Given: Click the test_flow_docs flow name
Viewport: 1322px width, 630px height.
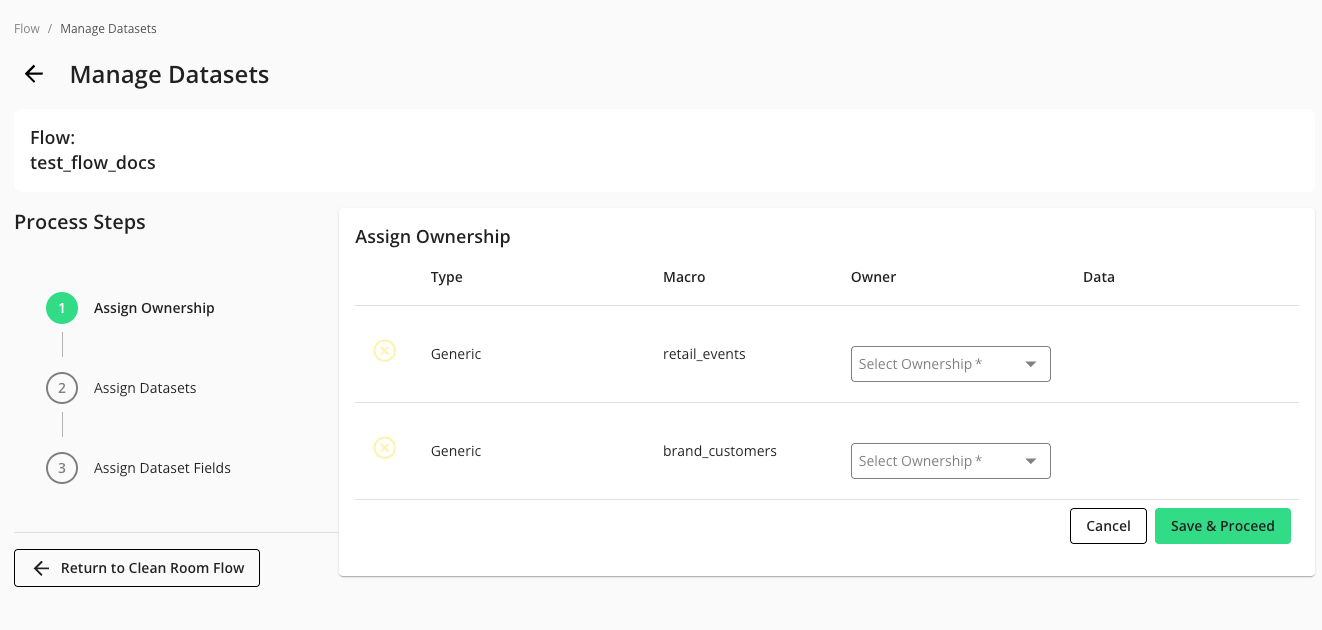Looking at the screenshot, I should (93, 162).
